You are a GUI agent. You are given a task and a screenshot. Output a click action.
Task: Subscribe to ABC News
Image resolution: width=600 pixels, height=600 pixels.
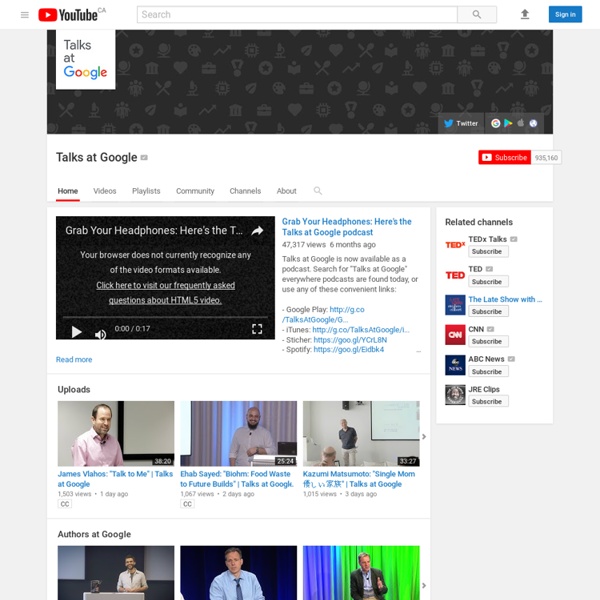point(488,372)
